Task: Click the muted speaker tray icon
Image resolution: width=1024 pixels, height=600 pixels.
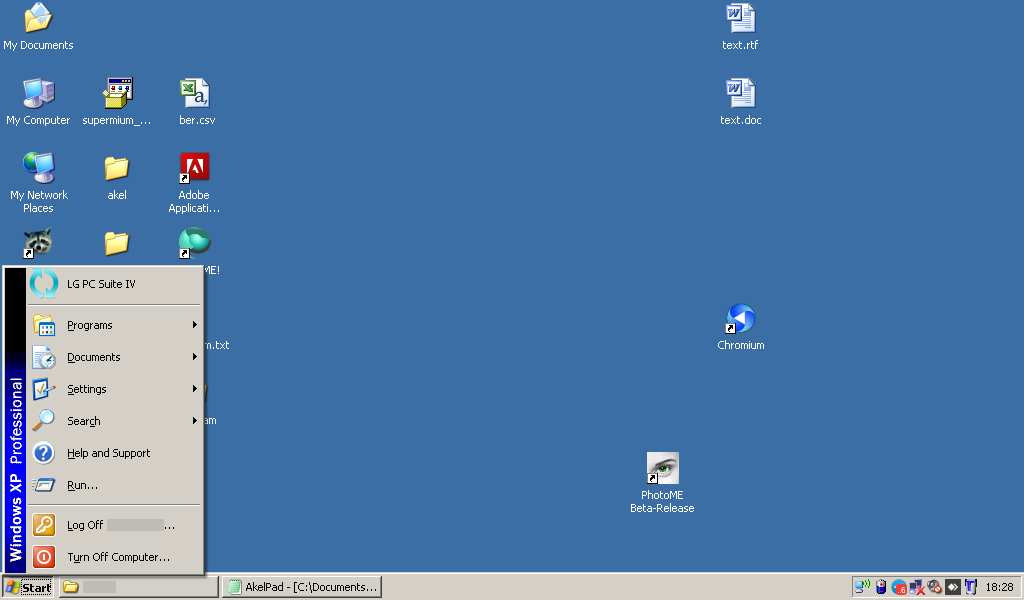Action: pyautogui.click(x=935, y=587)
